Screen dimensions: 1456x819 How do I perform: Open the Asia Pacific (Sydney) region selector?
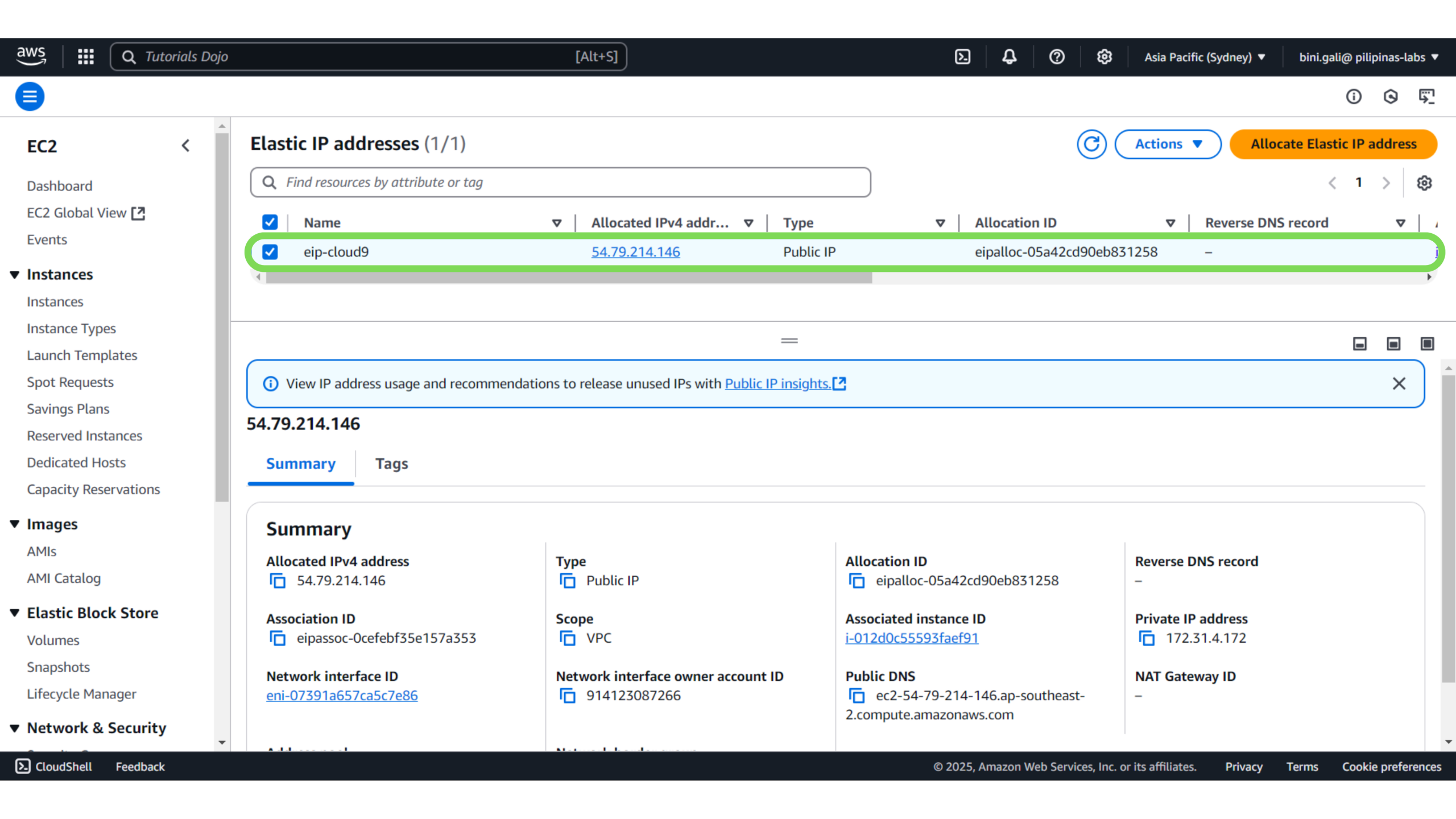pos(1205,57)
